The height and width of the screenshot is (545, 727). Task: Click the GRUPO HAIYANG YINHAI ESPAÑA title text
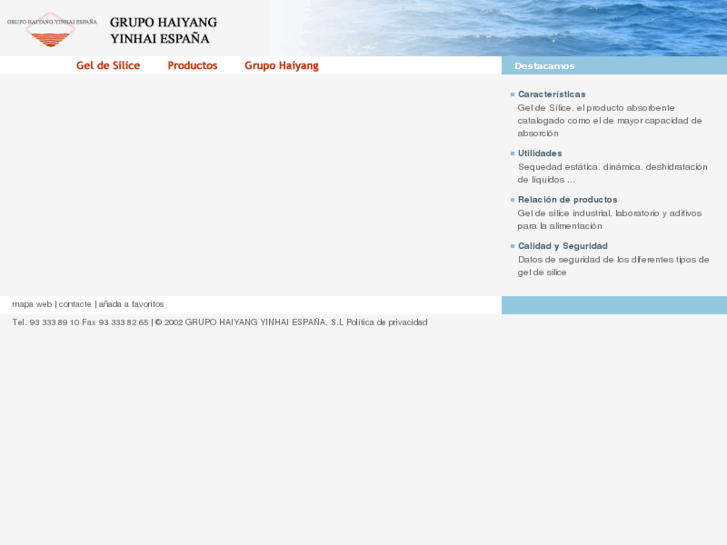pyautogui.click(x=163, y=30)
